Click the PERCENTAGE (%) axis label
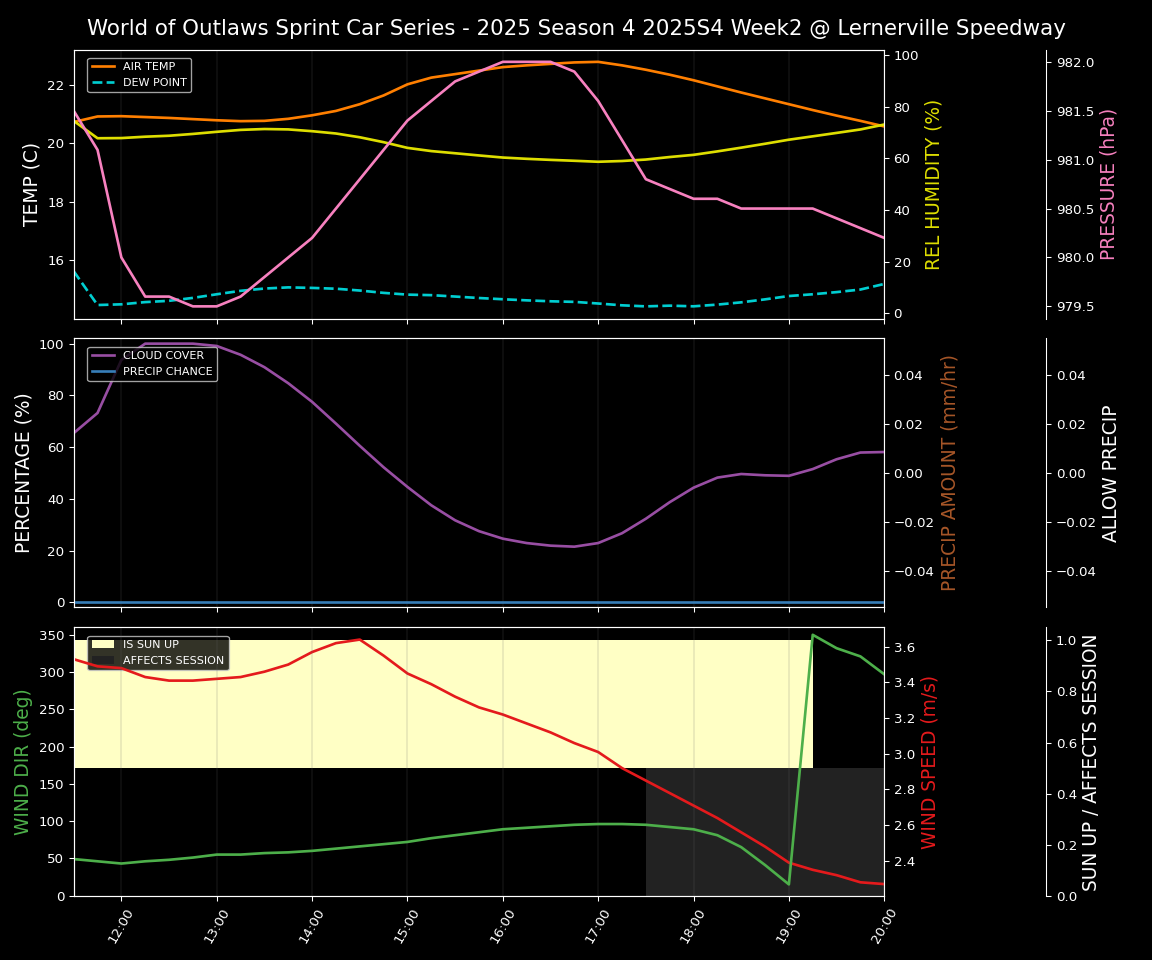The image size is (1152, 960). point(24,472)
